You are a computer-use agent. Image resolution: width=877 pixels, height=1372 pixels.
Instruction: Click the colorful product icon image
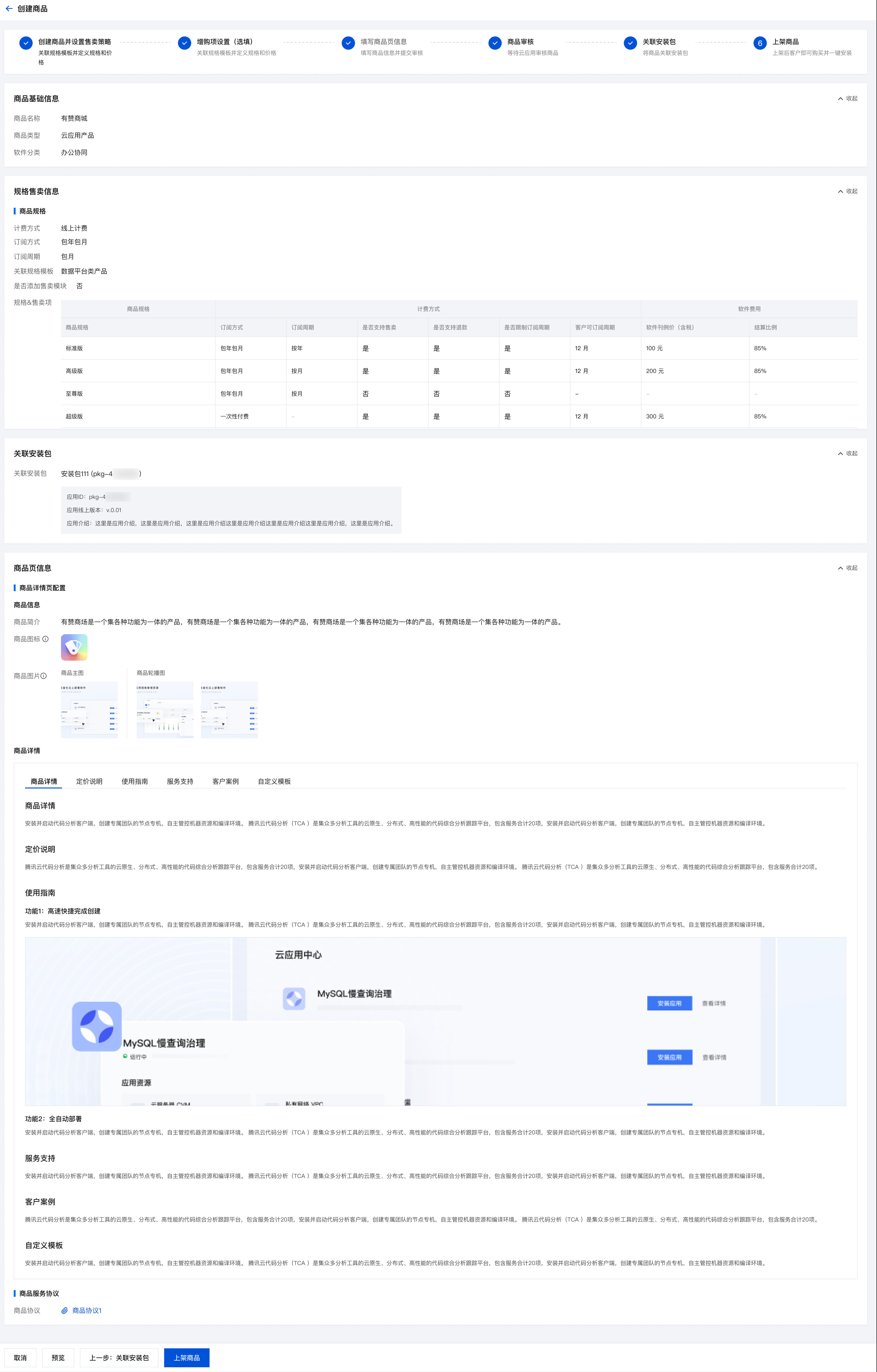pyautogui.click(x=74, y=647)
